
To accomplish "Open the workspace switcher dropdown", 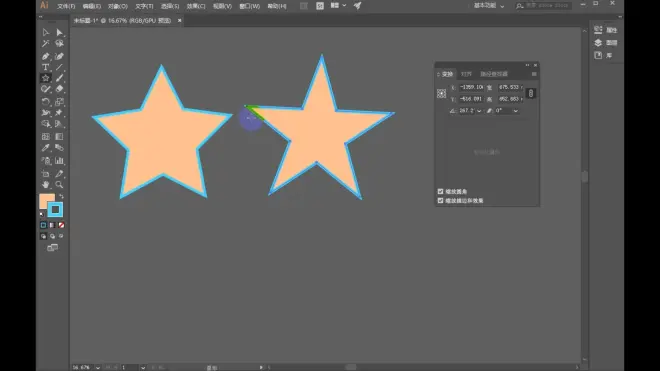I will (490, 5).
